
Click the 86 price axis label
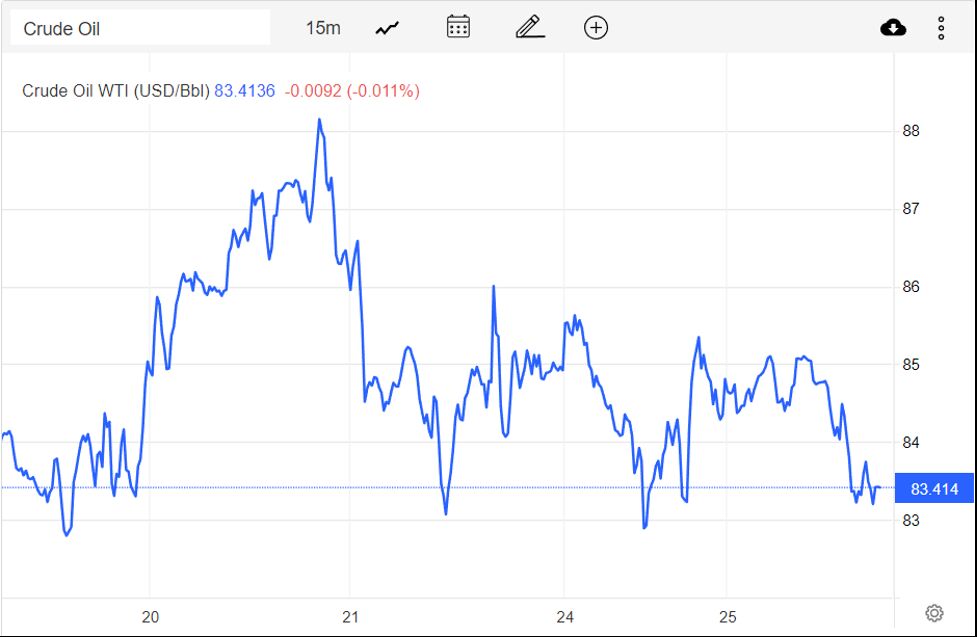point(911,287)
